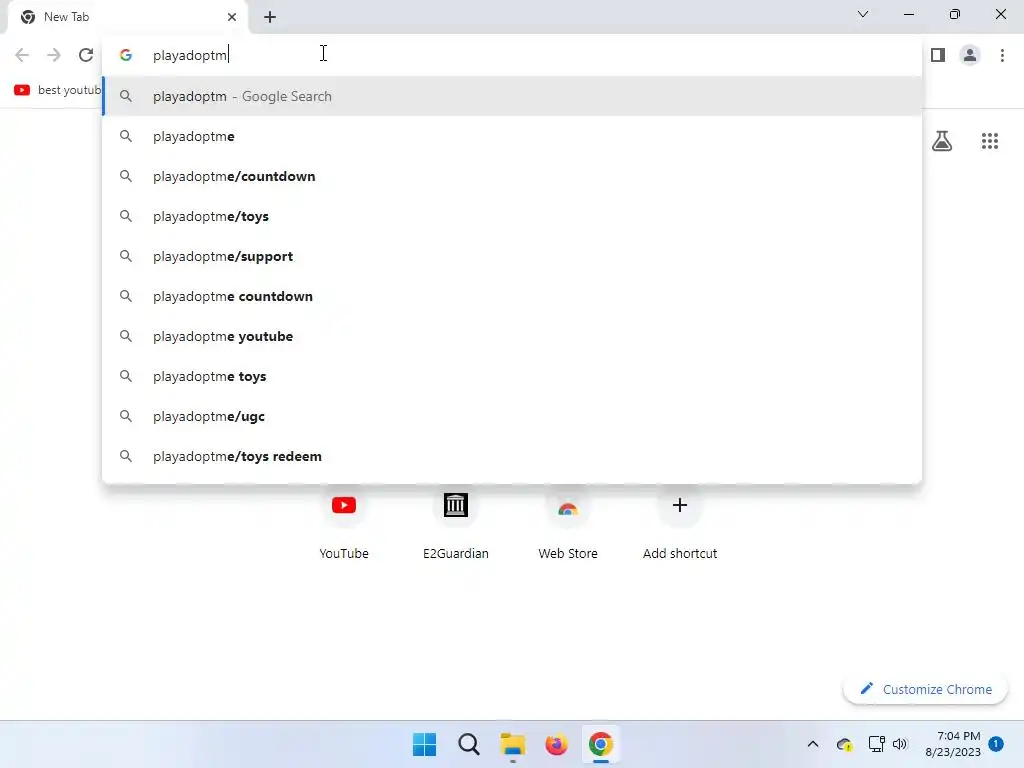Toggle the side panel icon
This screenshot has height=768, width=1024.
938,55
